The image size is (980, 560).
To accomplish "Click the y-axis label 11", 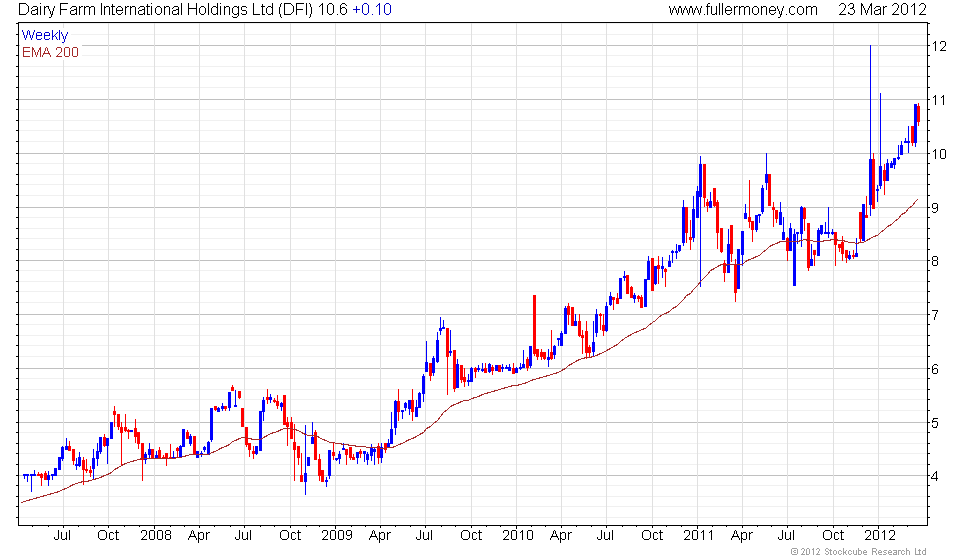I will pyautogui.click(x=939, y=100).
